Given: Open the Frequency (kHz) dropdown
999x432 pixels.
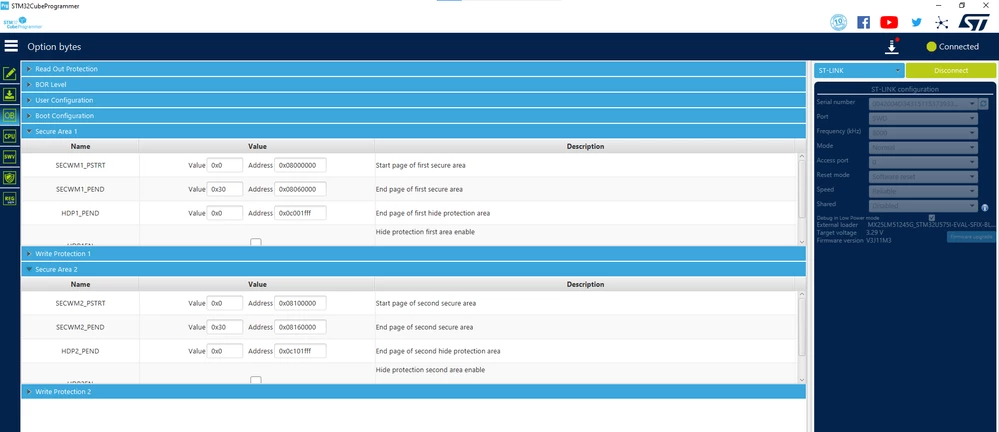Looking at the screenshot, I should 923,133.
